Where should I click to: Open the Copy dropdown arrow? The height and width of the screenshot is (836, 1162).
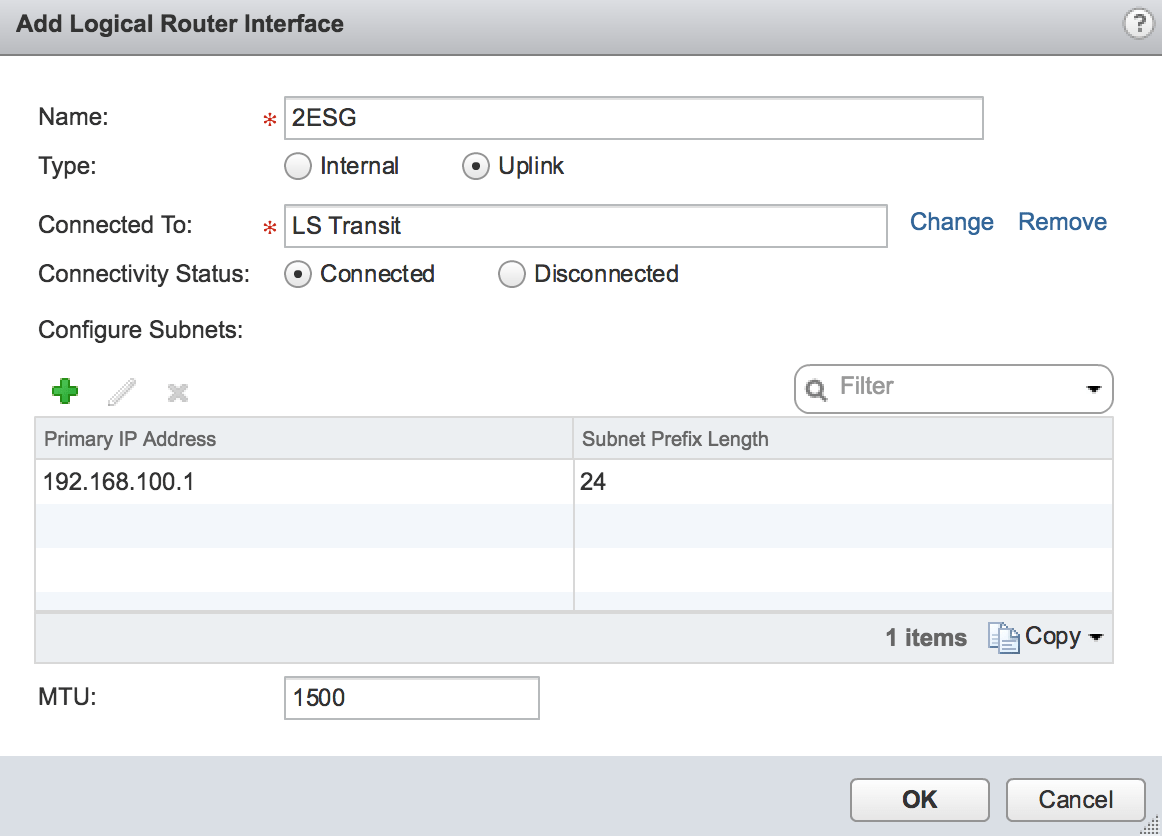[1096, 637]
